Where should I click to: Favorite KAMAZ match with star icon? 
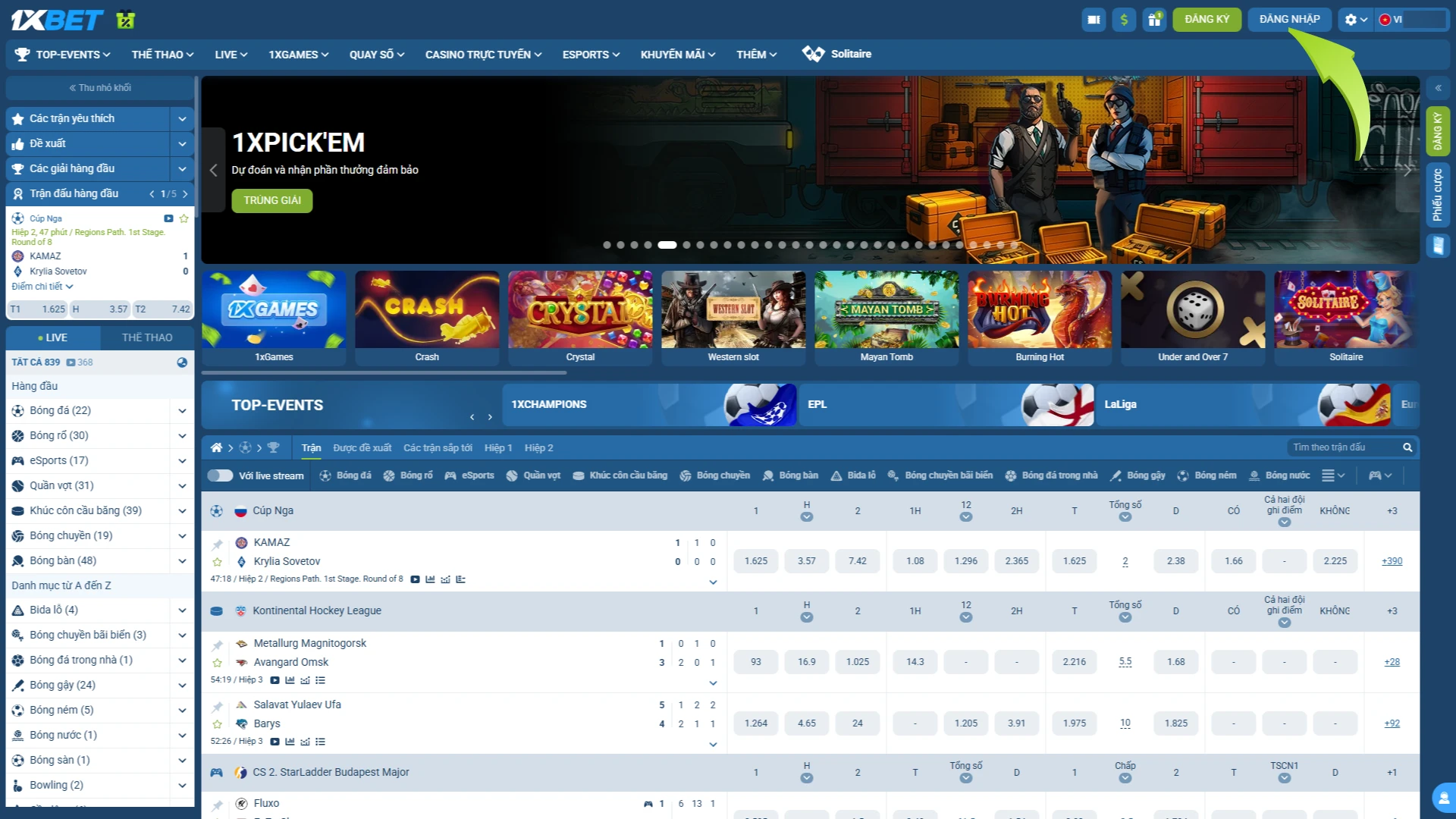pos(218,562)
